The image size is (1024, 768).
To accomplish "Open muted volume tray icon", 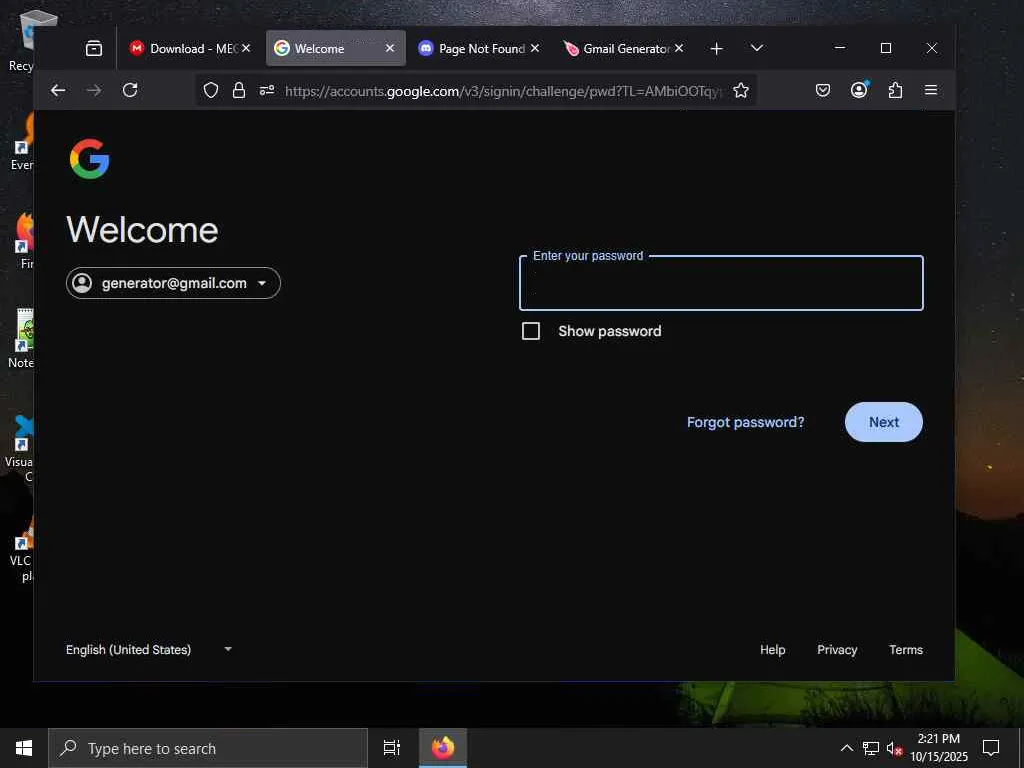I will coord(894,748).
